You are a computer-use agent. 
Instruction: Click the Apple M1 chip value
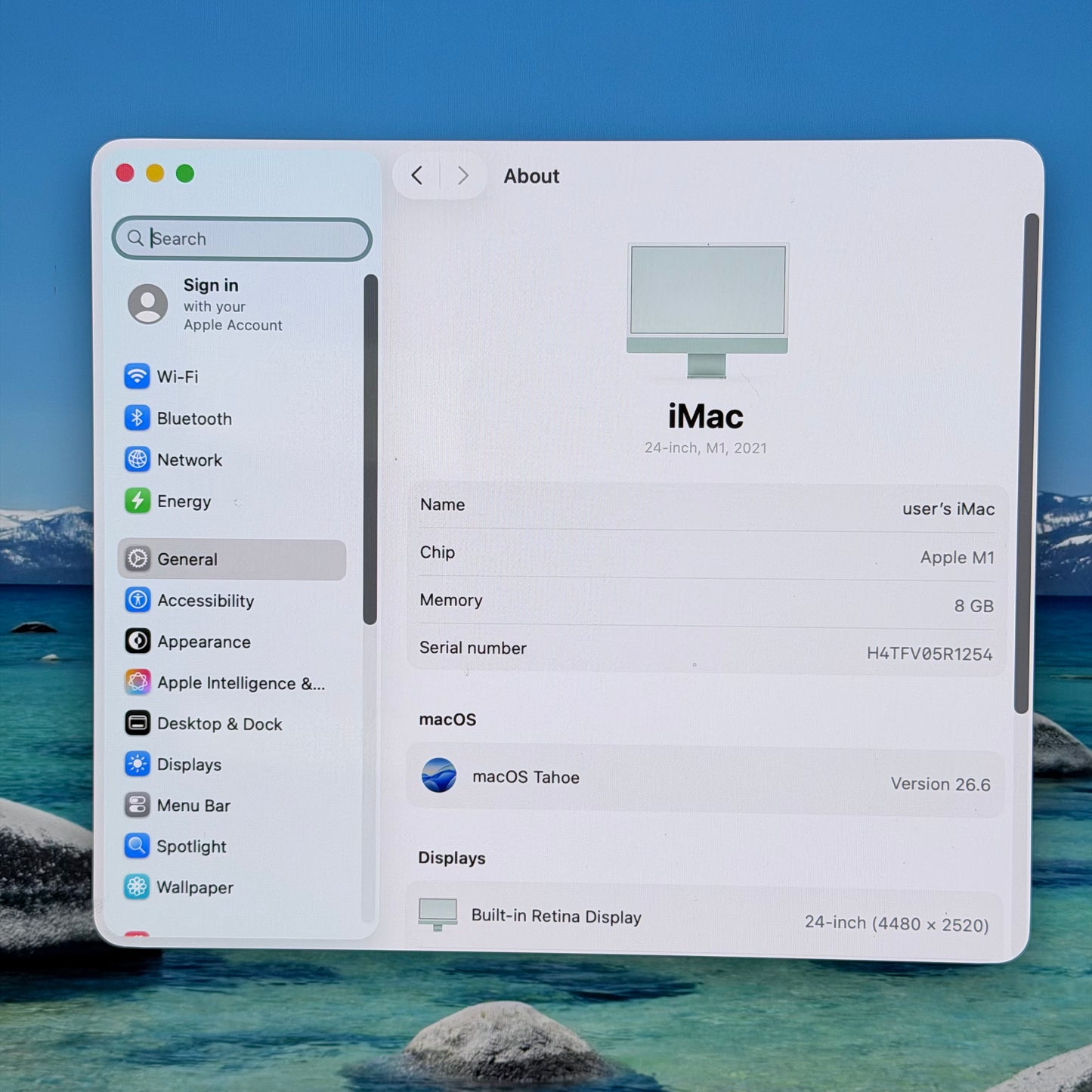tap(957, 558)
